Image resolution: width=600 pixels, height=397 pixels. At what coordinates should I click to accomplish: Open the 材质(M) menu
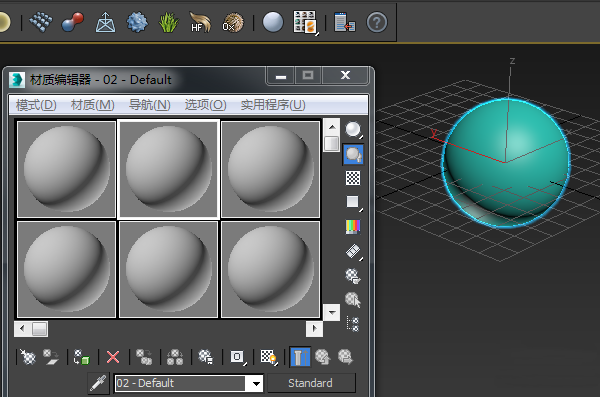click(x=93, y=105)
